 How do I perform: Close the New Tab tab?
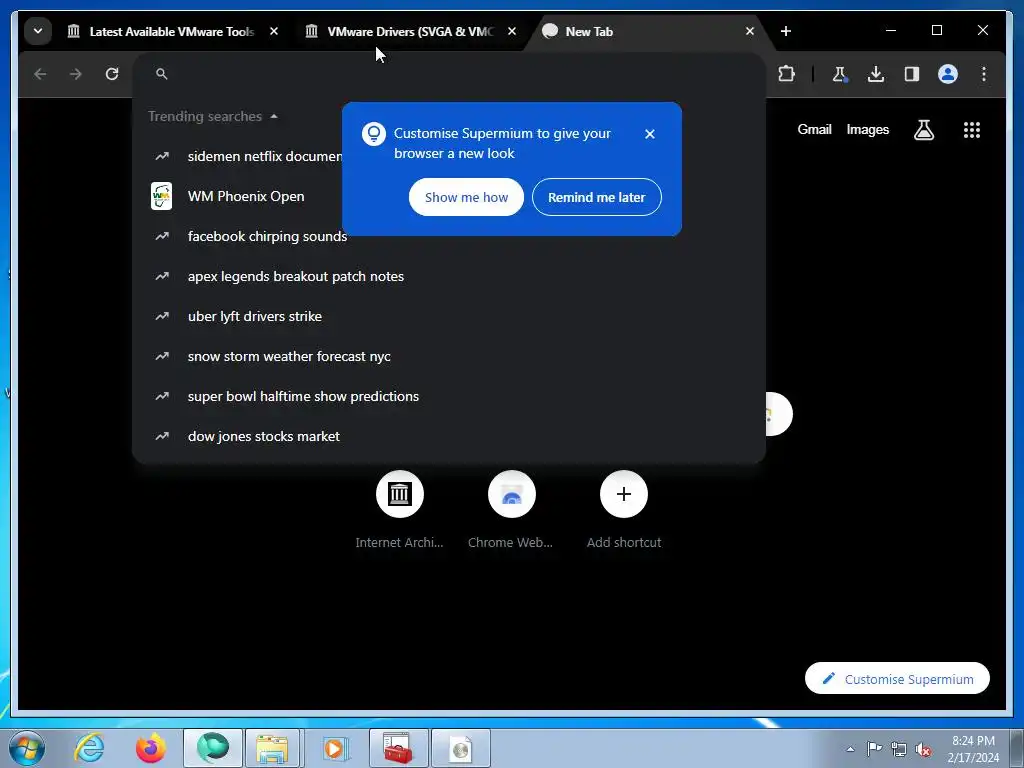[x=750, y=31]
